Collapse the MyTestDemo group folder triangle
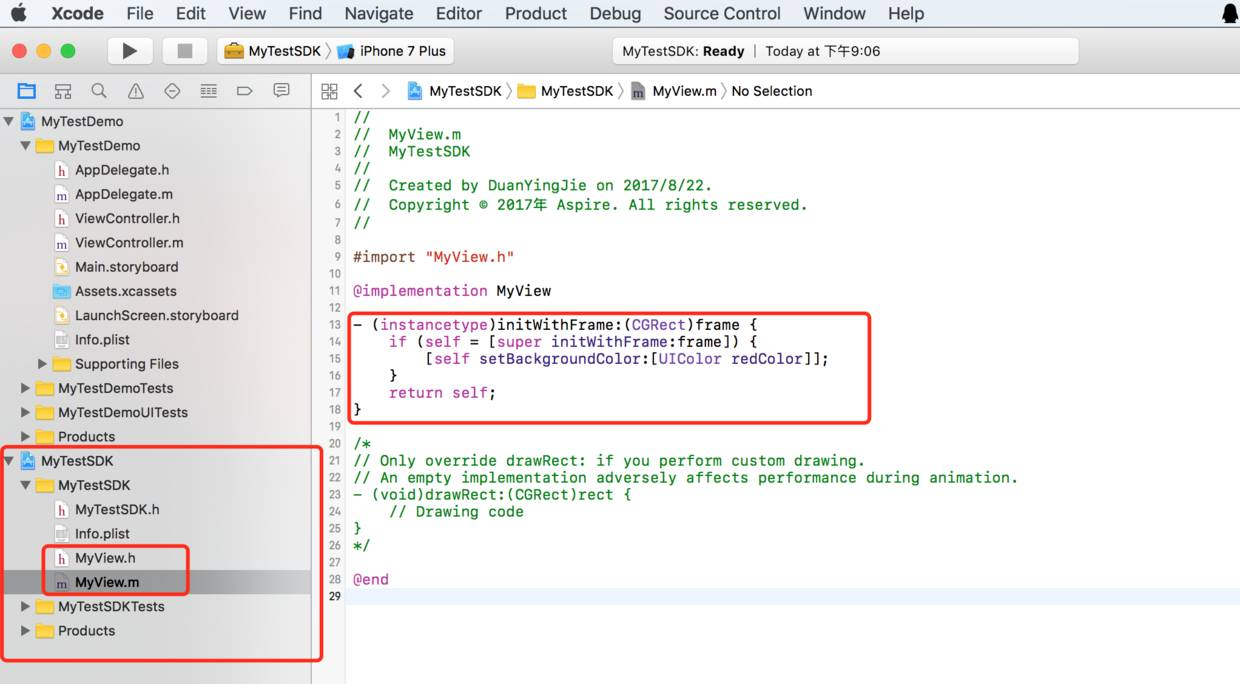The width and height of the screenshot is (1240, 684). [x=26, y=146]
